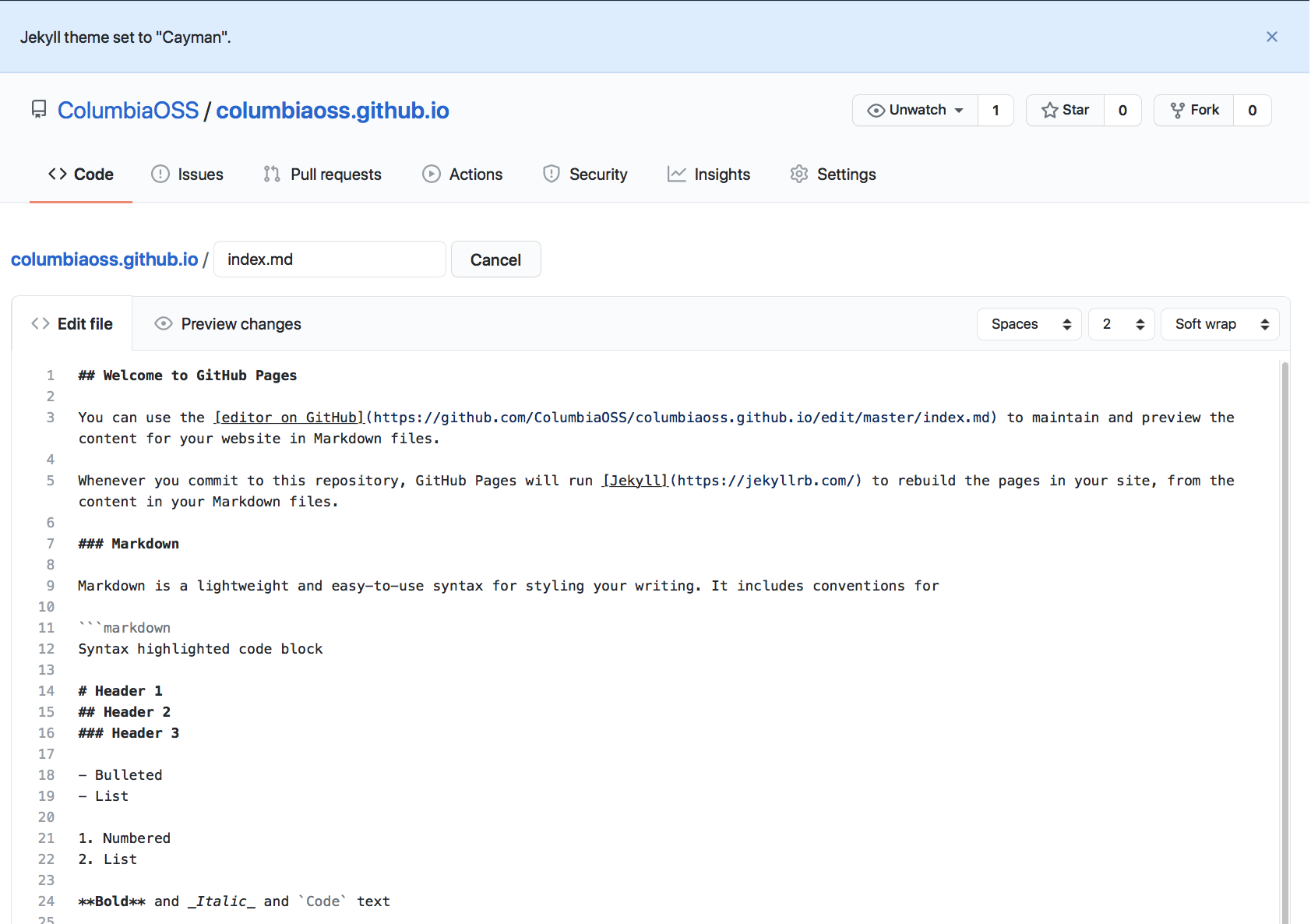Place cursor on '# Header 1' line
This screenshot has width=1311, height=924.
coord(121,691)
